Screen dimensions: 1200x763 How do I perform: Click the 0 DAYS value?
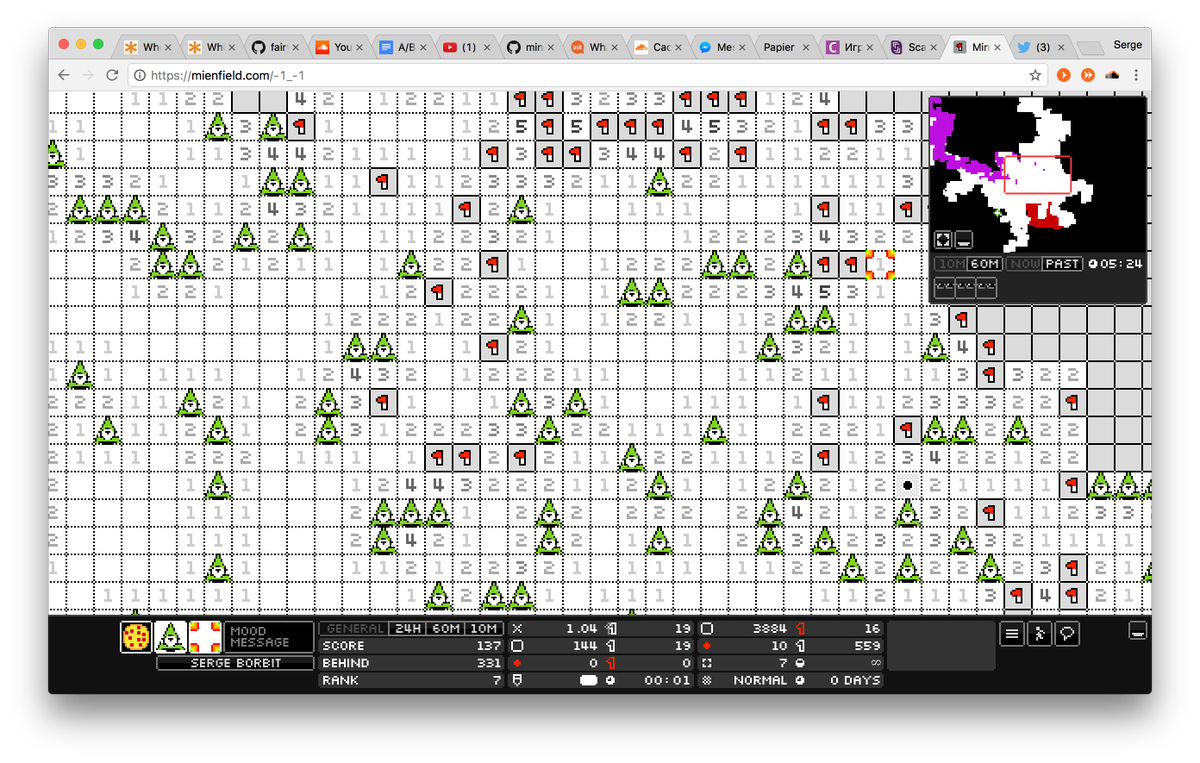tap(855, 680)
